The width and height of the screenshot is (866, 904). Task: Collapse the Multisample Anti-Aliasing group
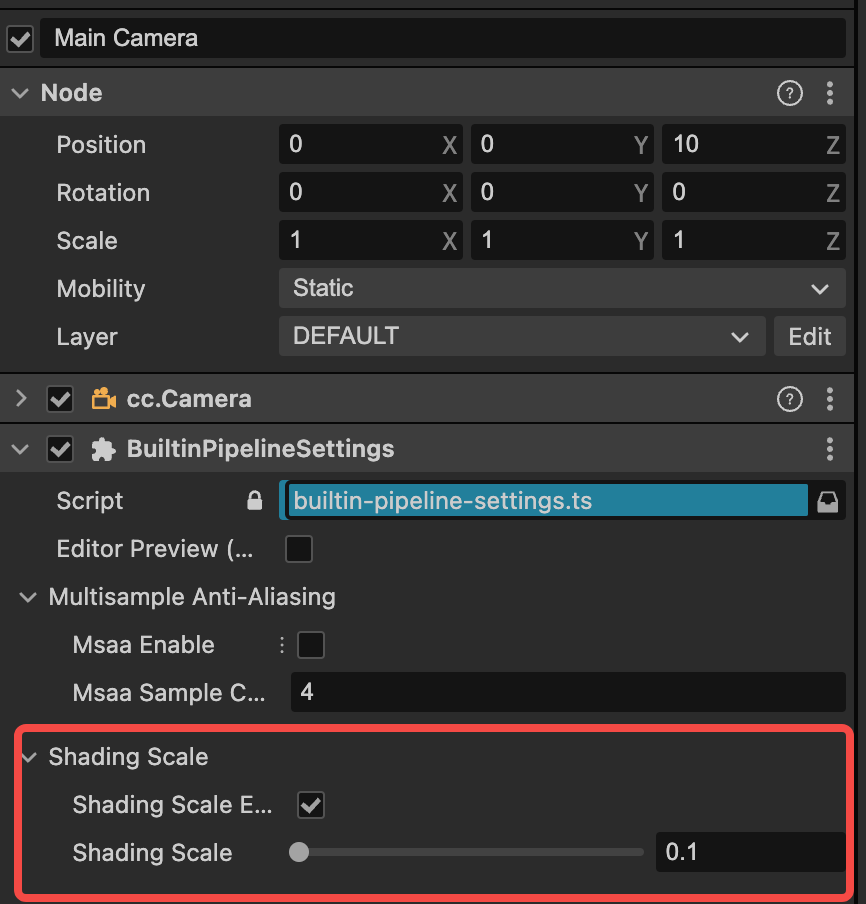tap(28, 598)
